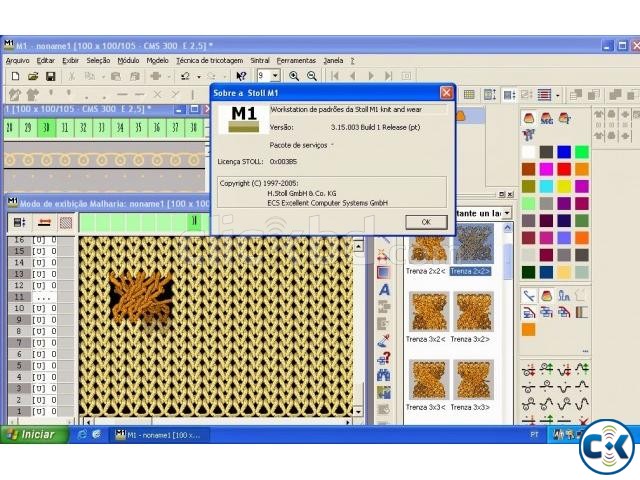Click the binoculars search icon
The image size is (640, 480).
tap(383, 375)
